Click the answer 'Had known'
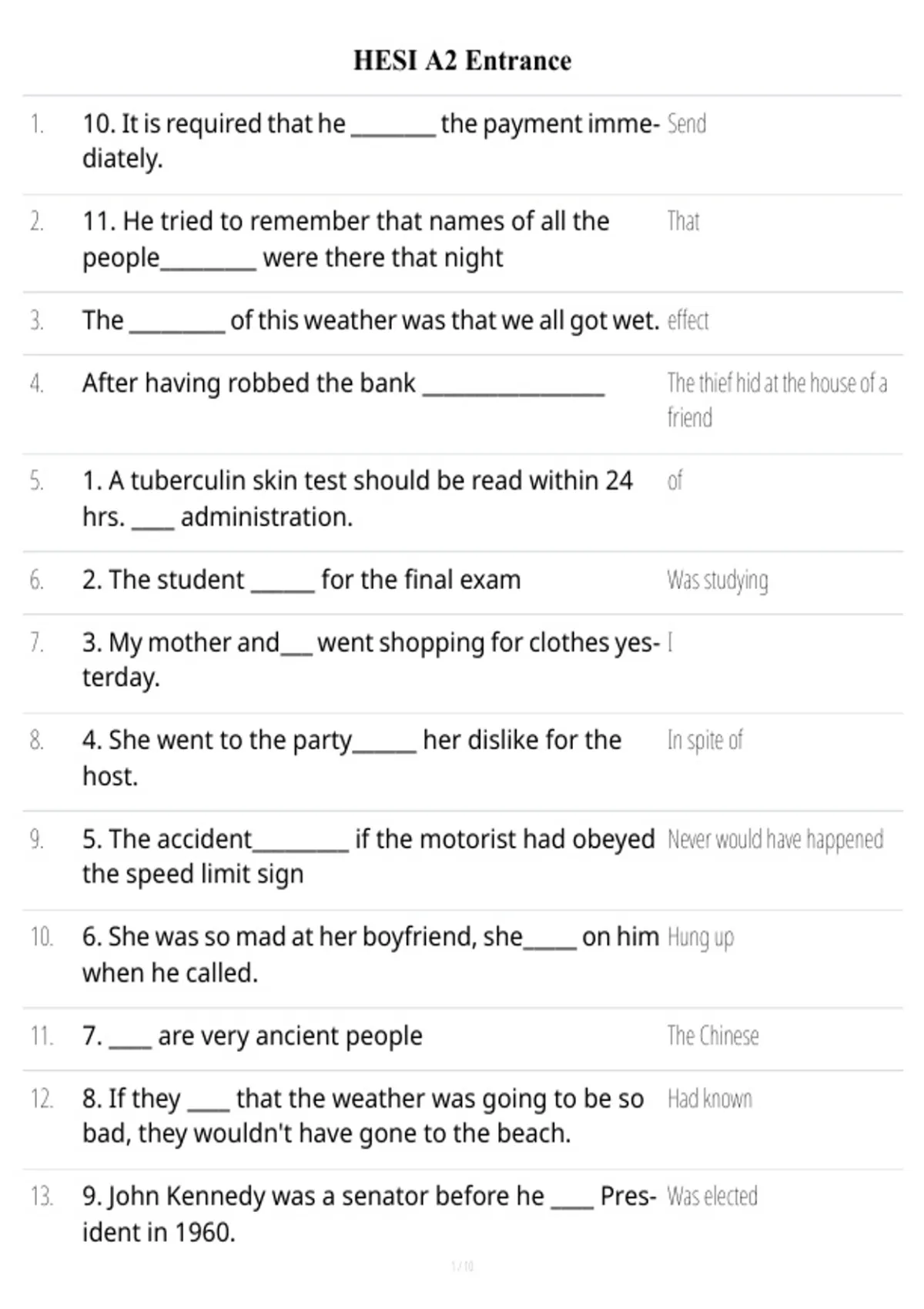Screen dimensions: 924x1309 point(710,1099)
